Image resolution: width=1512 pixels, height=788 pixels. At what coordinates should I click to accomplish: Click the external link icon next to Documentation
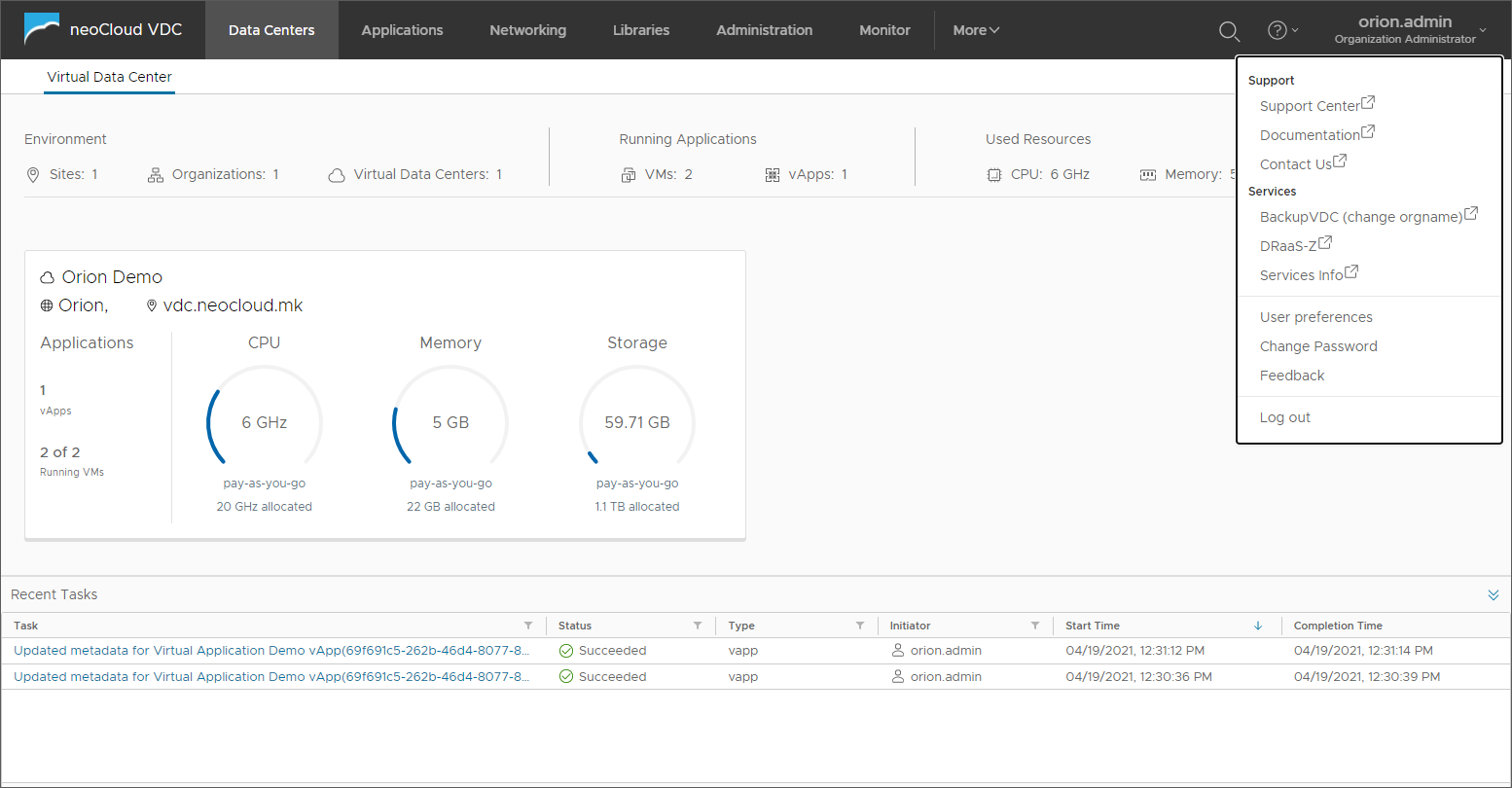(x=1368, y=131)
